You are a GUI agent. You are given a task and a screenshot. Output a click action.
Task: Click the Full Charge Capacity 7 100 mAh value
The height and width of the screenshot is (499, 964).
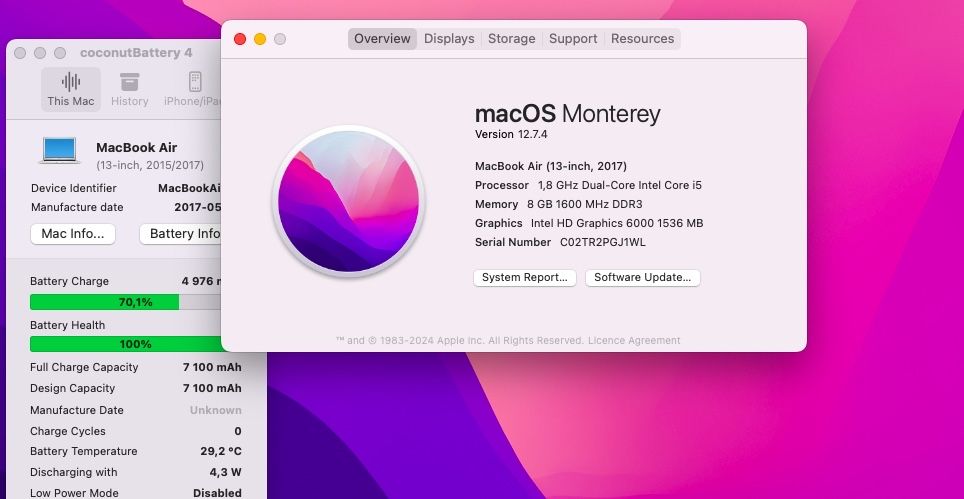(x=212, y=367)
